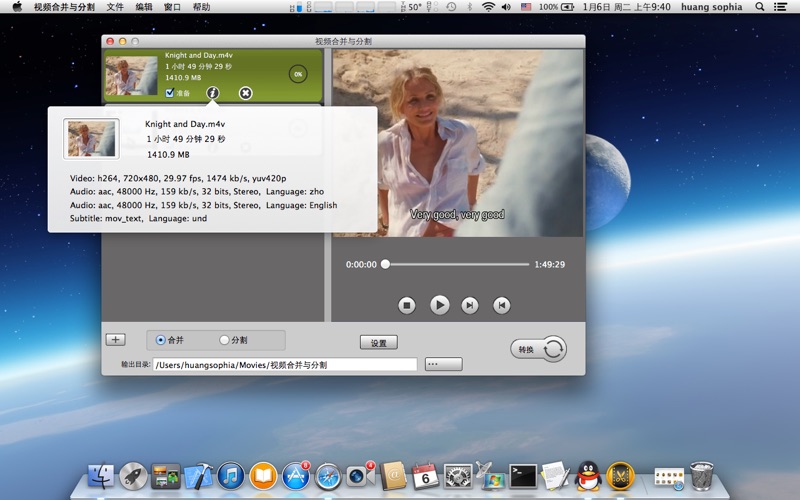The height and width of the screenshot is (500, 800).
Task: Open the video merge/split app in Dock
Action: coord(620,477)
